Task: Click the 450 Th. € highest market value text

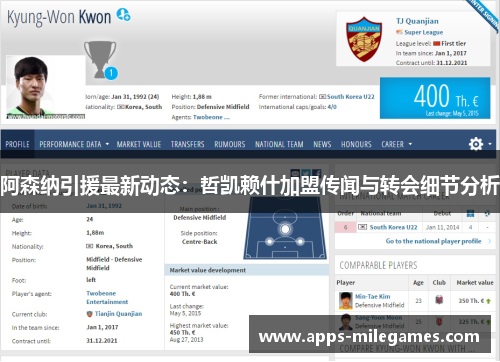Action: (182, 333)
